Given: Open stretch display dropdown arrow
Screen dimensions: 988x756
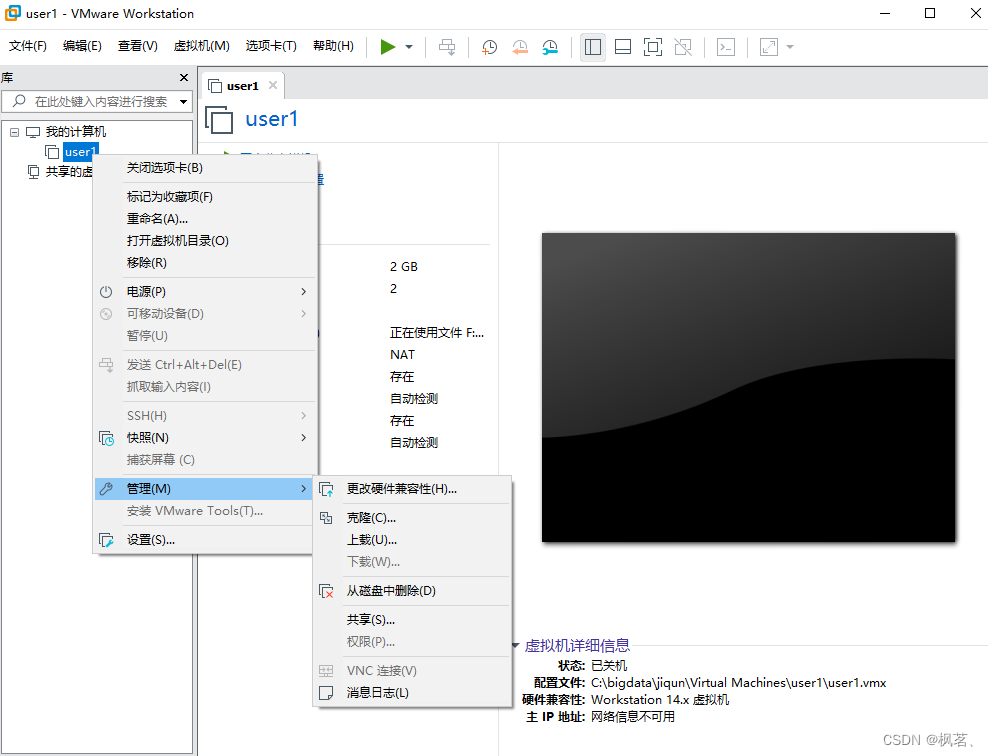Looking at the screenshot, I should click(790, 47).
